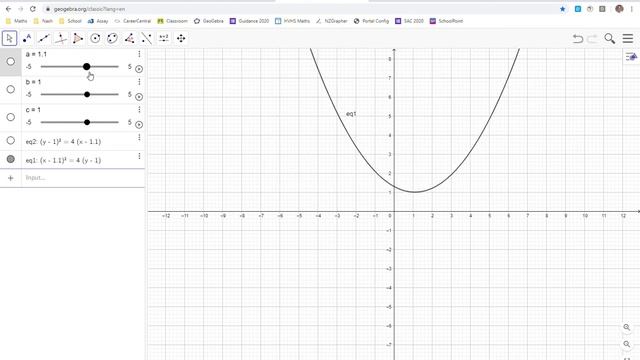
Task: Select the Move Graphics View tool
Action: click(181, 38)
